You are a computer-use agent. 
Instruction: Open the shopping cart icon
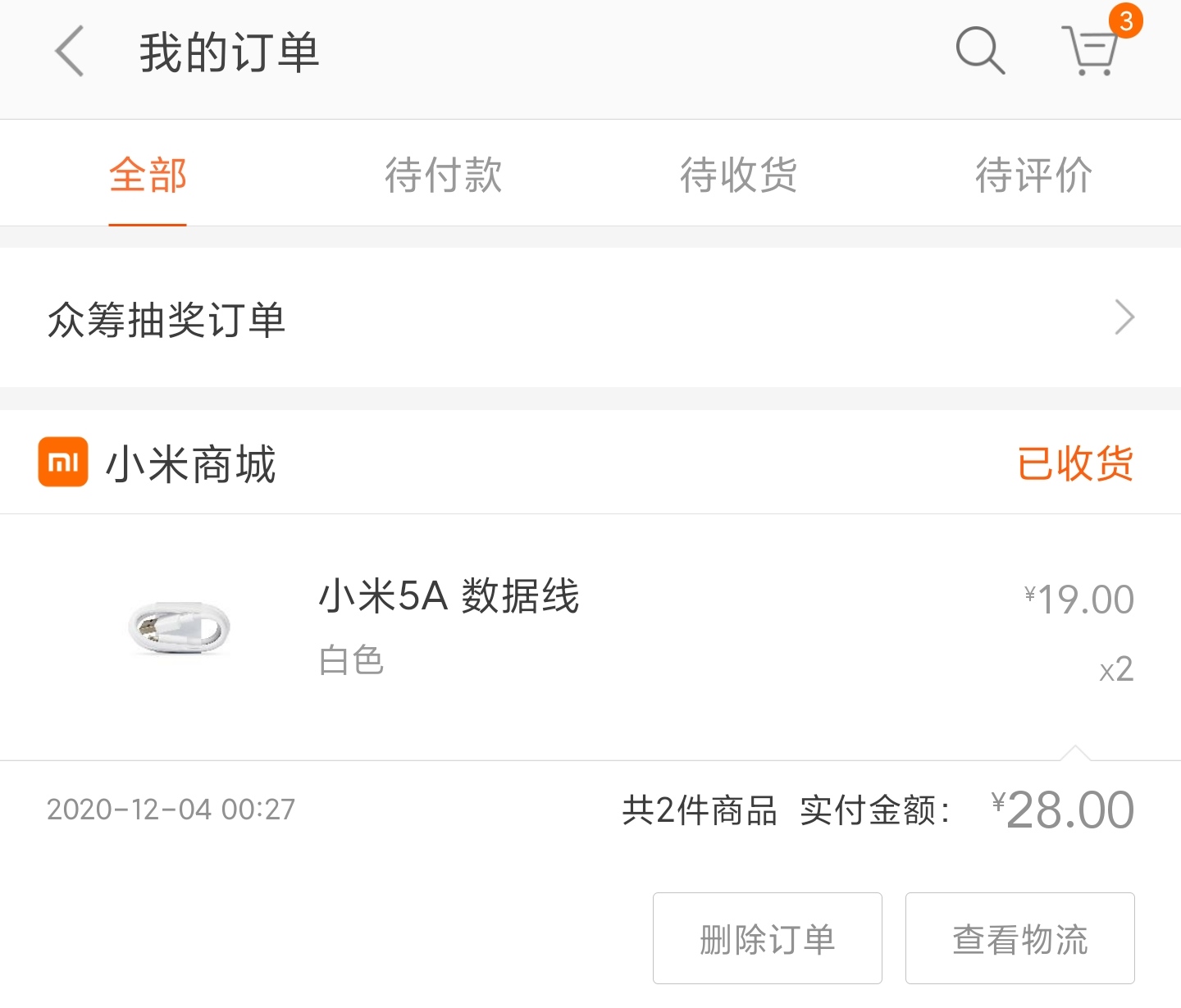pos(1091,51)
